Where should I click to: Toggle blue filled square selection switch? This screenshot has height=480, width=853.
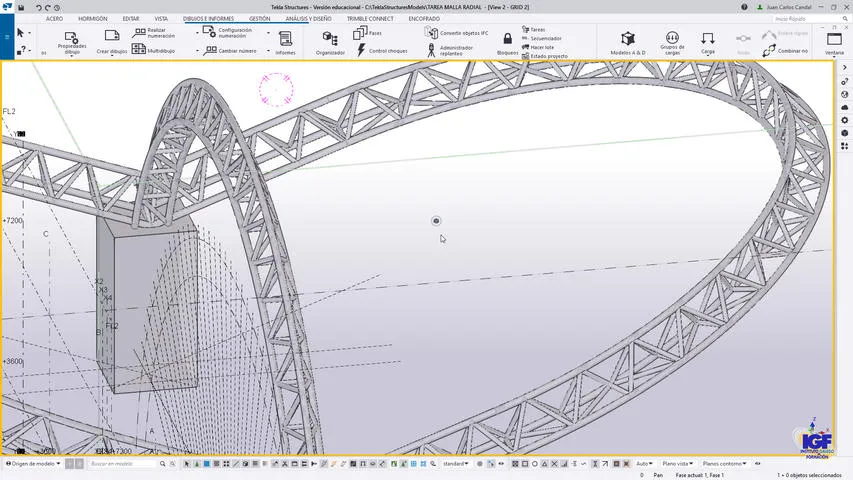[207, 464]
